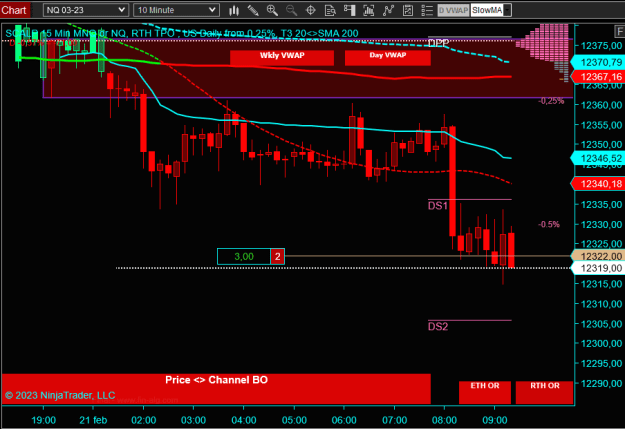Click the RTH OR button
Screen dimensions: 625x429
click(x=544, y=392)
